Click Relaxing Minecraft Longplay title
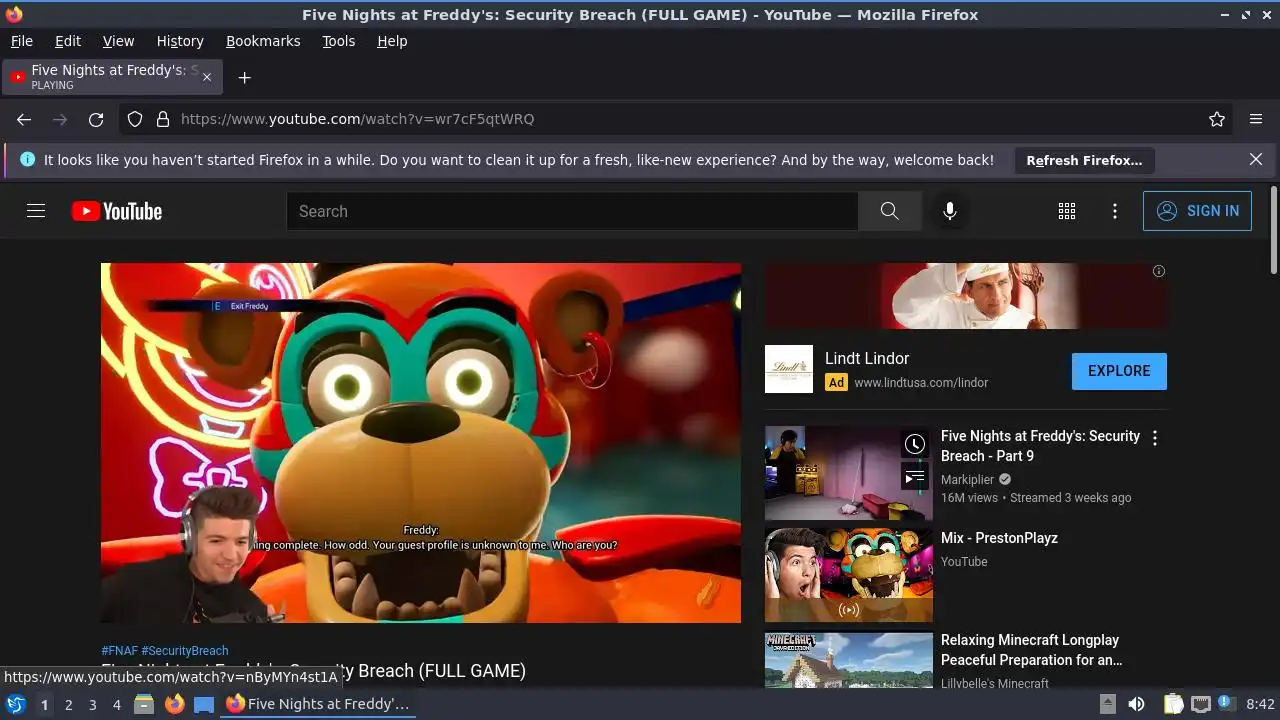 (x=1031, y=650)
